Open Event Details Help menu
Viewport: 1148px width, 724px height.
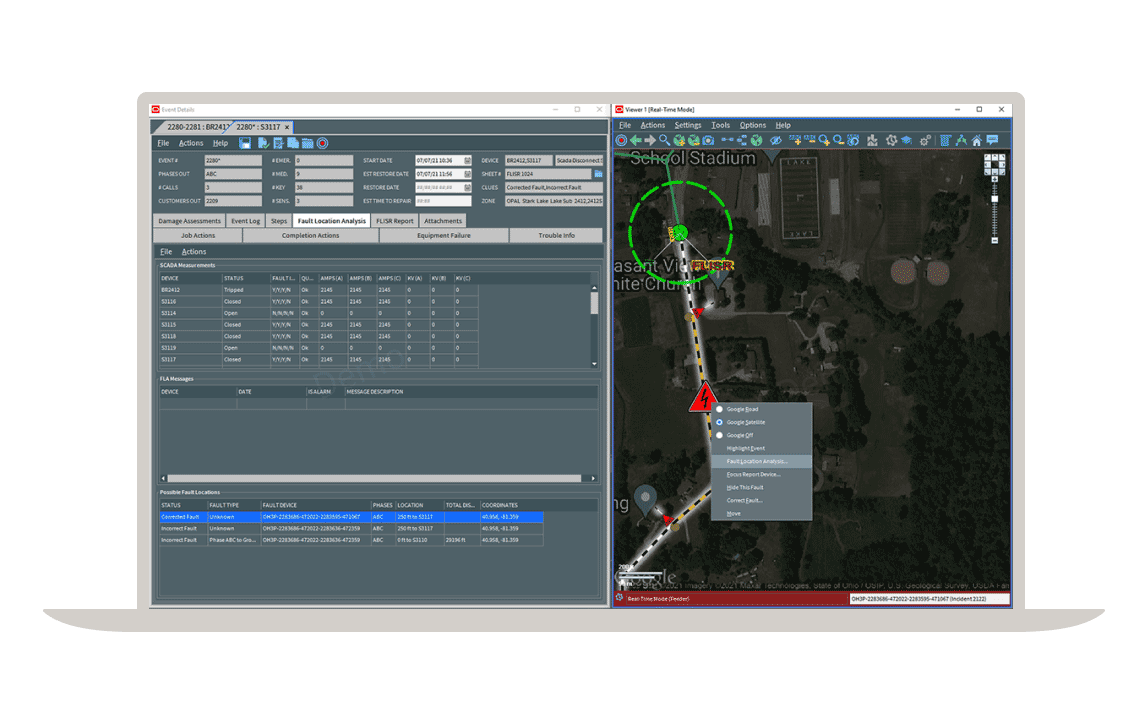220,143
